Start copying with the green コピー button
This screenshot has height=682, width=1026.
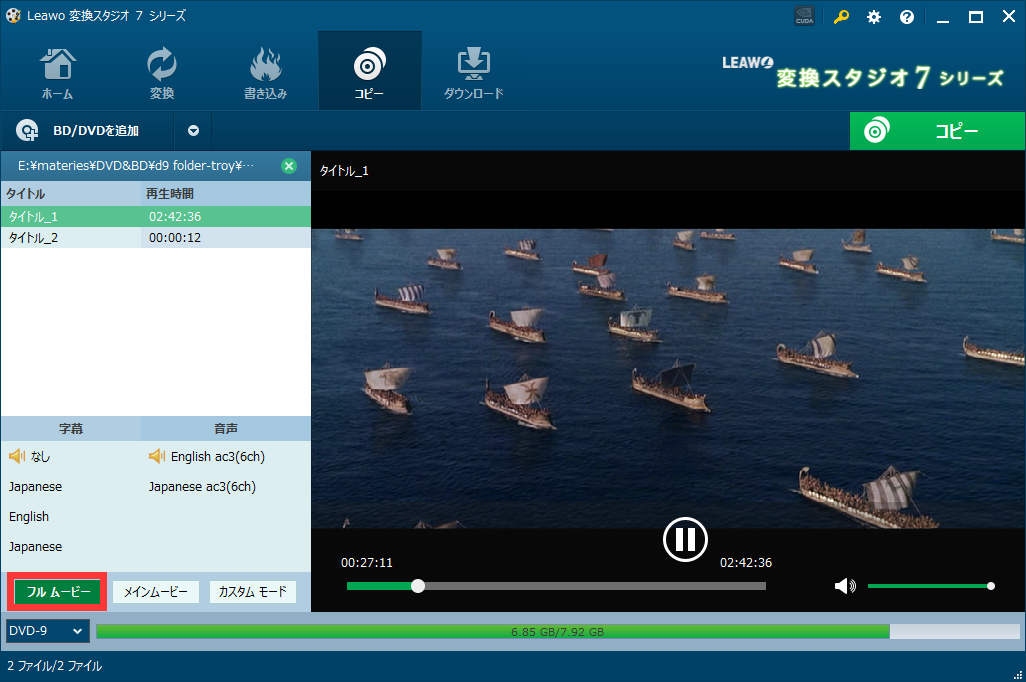tap(937, 131)
